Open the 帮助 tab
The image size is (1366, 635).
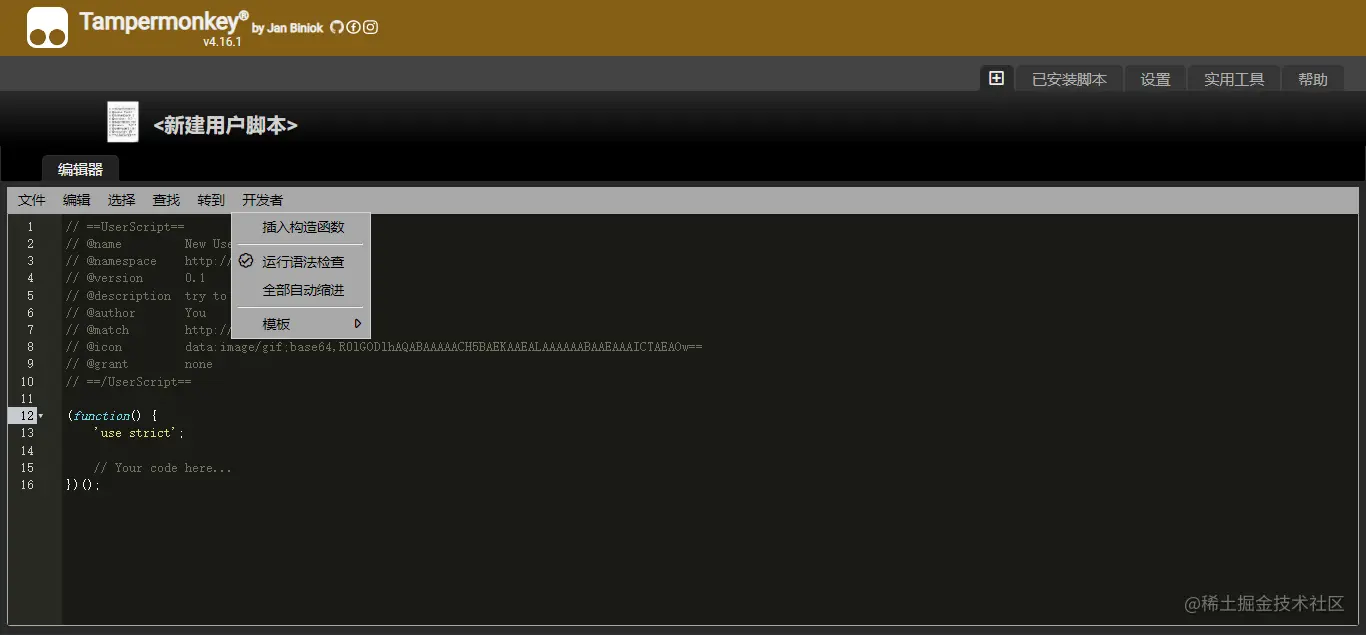coord(1313,79)
